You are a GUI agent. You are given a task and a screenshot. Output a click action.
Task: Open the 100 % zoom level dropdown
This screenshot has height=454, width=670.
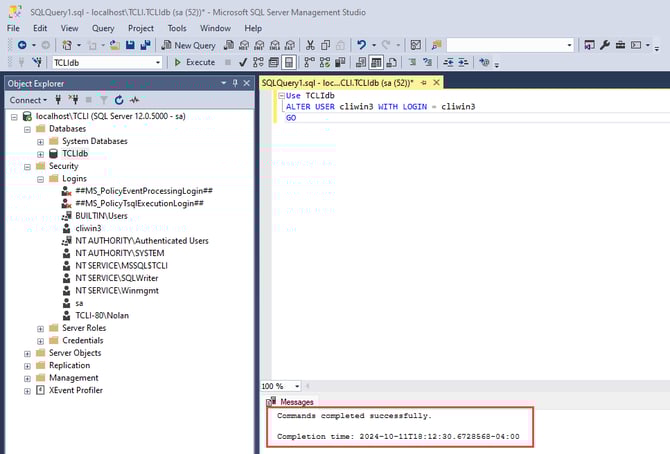point(295,386)
